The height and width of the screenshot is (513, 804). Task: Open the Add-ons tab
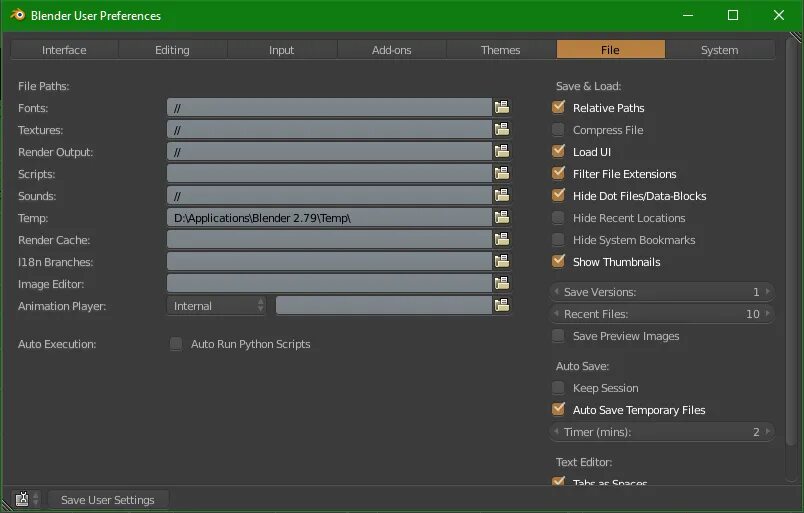391,50
